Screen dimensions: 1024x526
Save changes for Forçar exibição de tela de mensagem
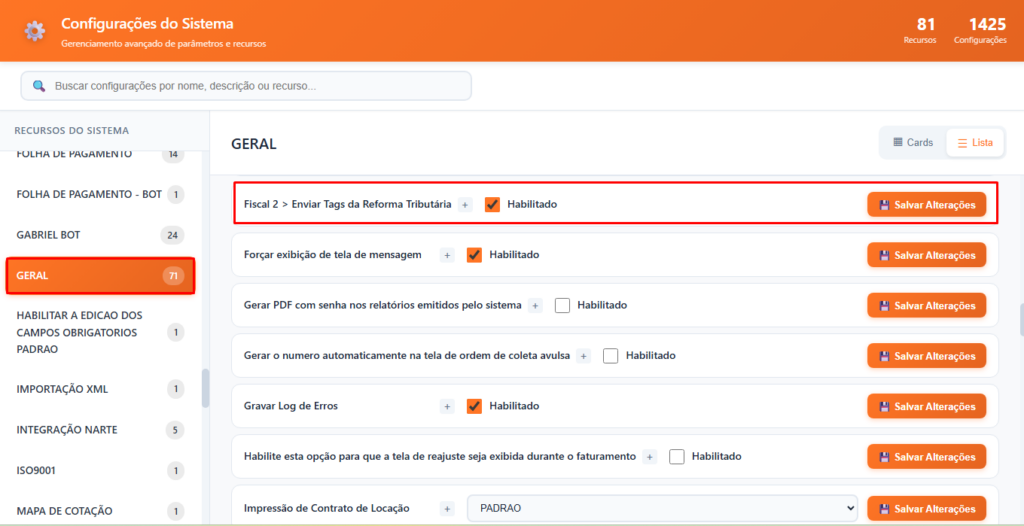point(926,255)
